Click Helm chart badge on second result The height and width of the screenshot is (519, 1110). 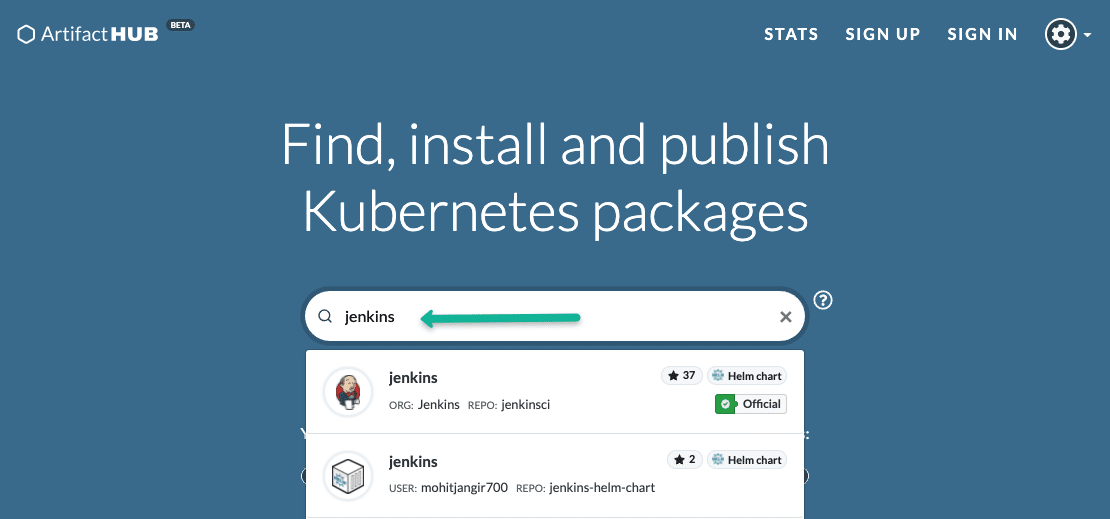click(747, 460)
